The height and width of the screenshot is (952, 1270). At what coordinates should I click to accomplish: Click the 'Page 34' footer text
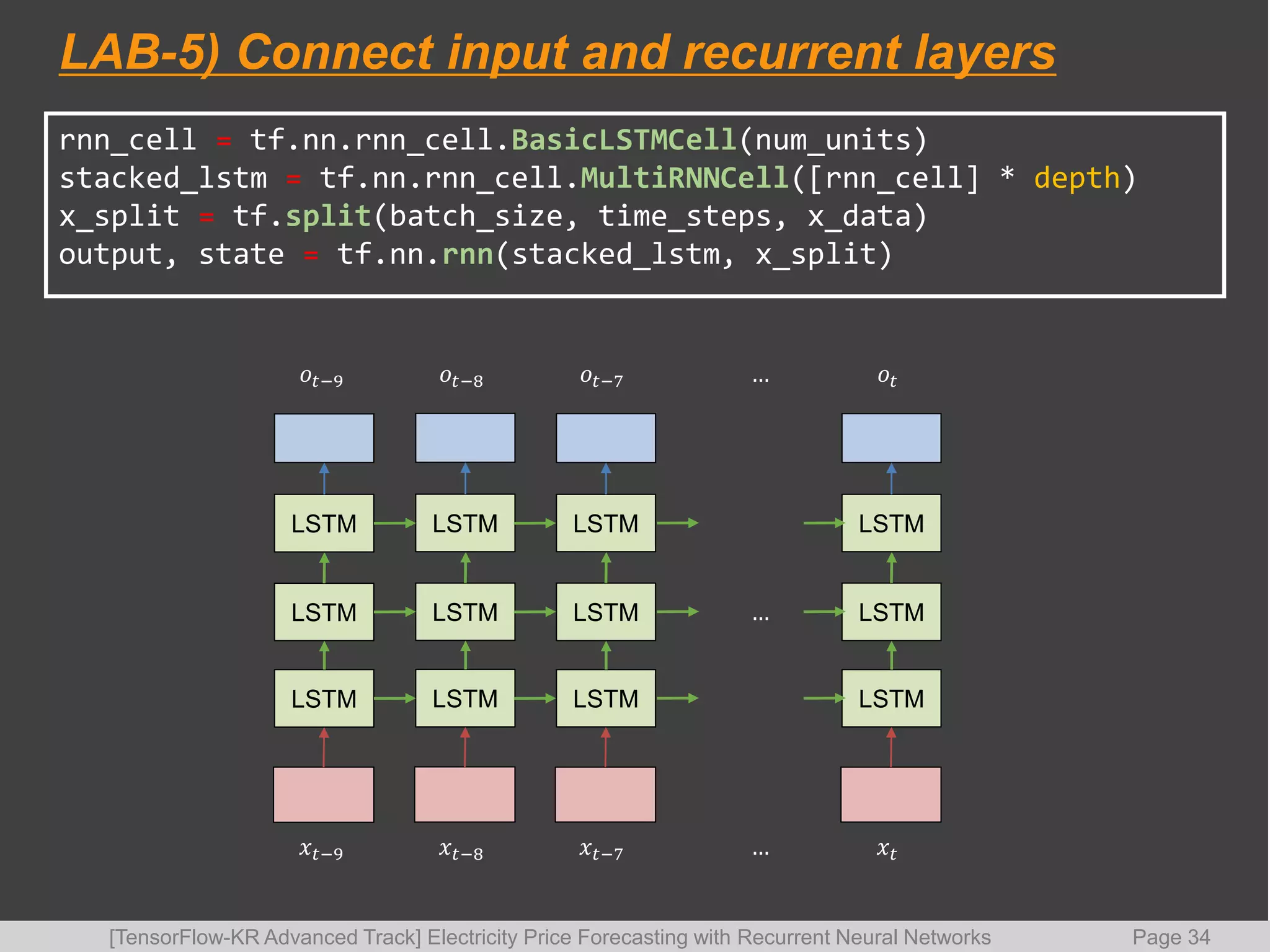coord(1171,937)
